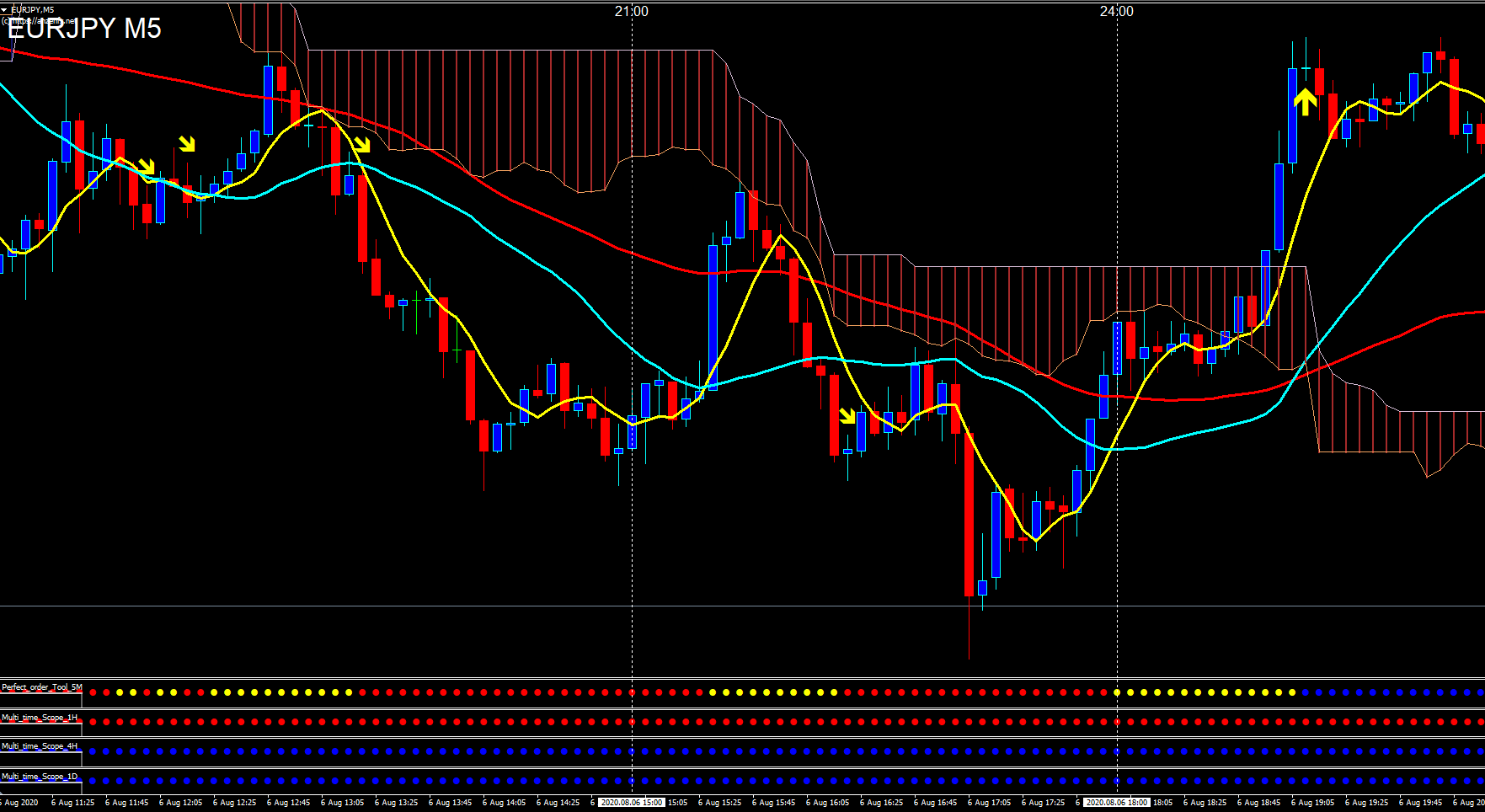Select the Multi_time_Scope_4H indicator label
Viewport: 1485px width, 812px height.
40,746
